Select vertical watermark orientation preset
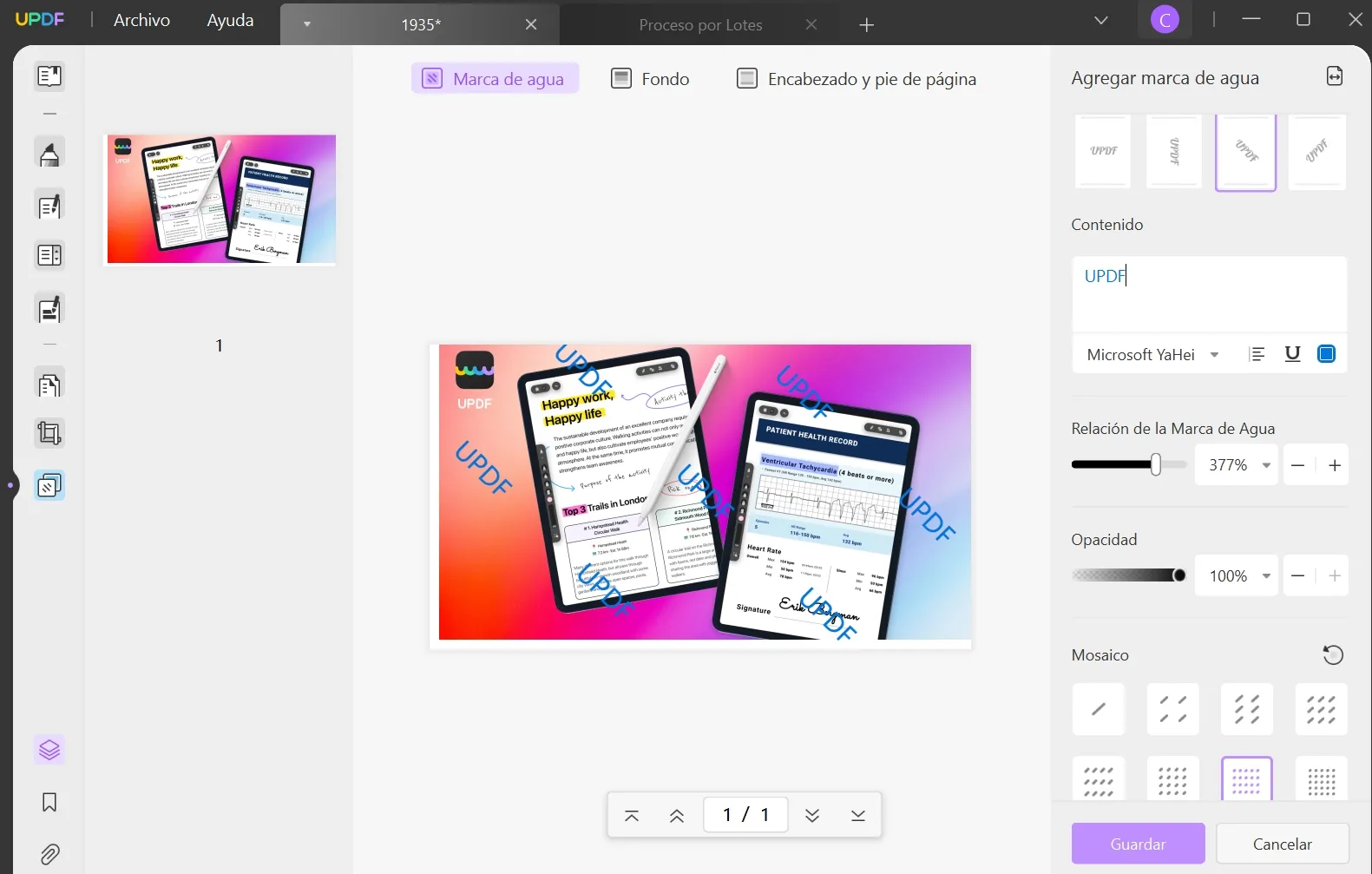1372x874 pixels. [x=1174, y=152]
